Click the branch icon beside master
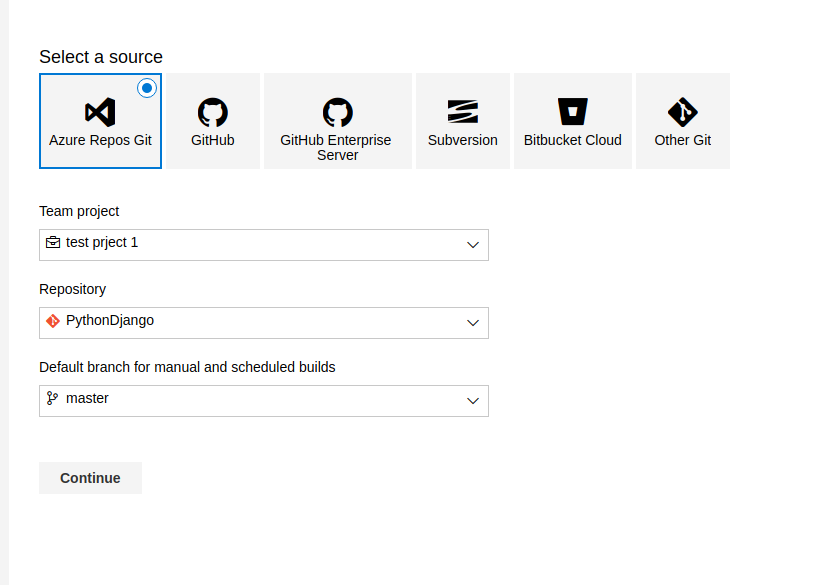The width and height of the screenshot is (833, 585). pos(53,399)
